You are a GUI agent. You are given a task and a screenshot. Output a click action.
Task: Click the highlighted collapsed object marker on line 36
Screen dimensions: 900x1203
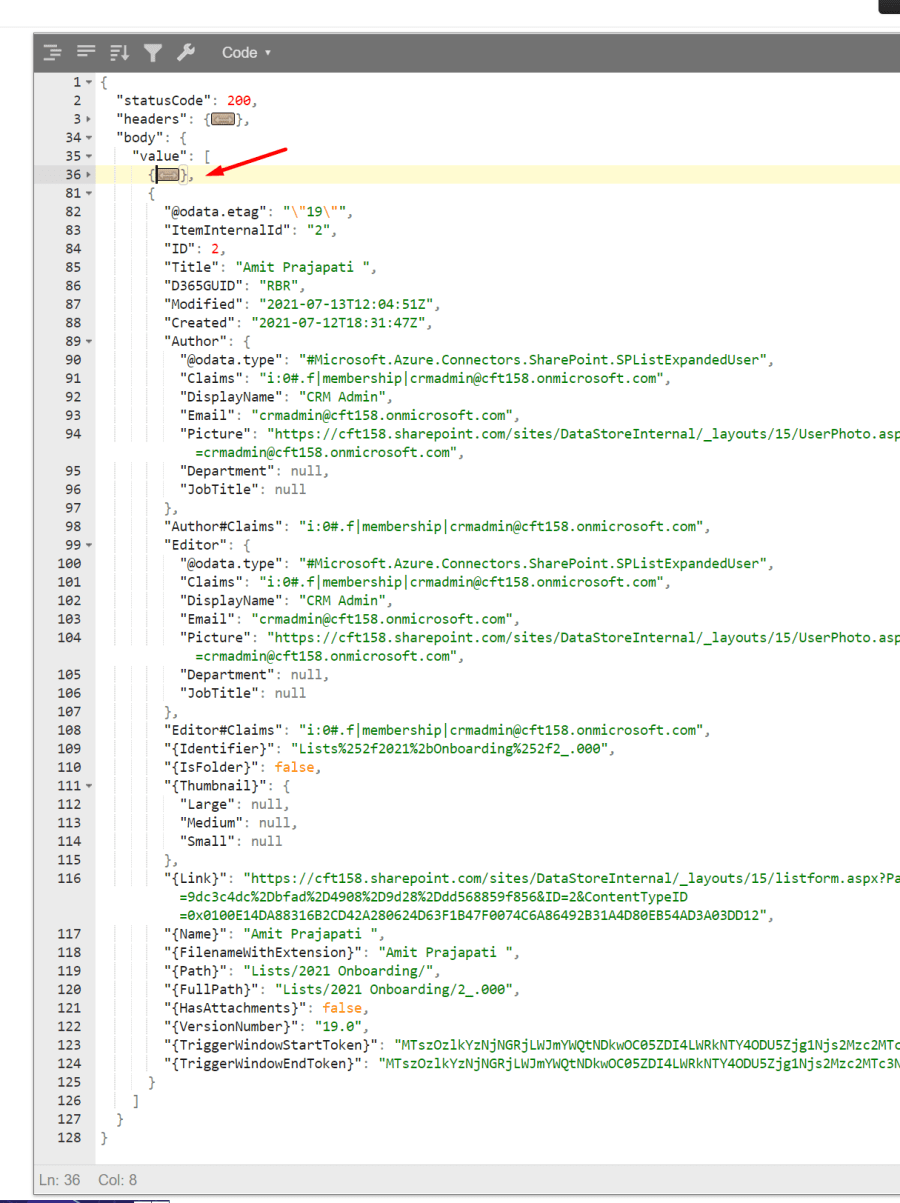[x=167, y=174]
